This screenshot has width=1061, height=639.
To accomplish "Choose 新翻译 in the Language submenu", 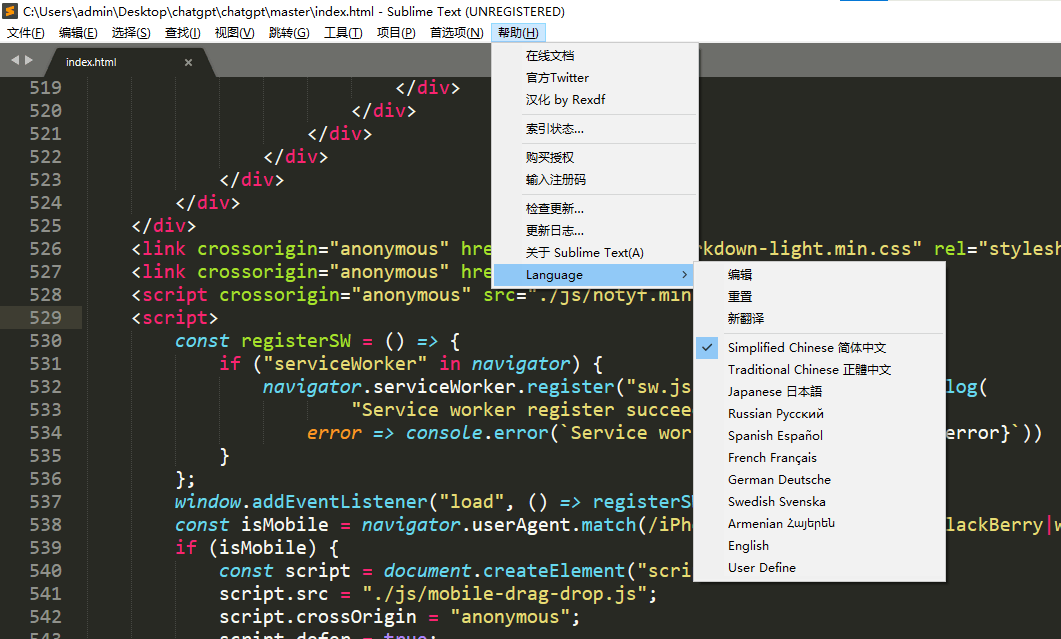I will pyautogui.click(x=819, y=318).
